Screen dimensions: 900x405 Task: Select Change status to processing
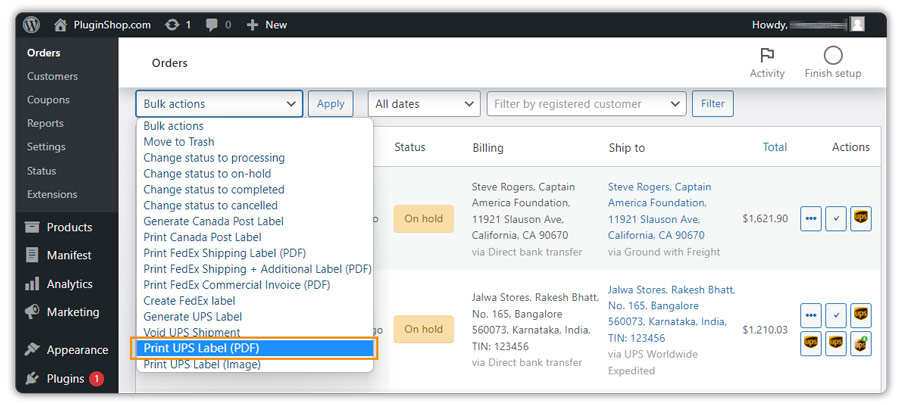pos(255,158)
